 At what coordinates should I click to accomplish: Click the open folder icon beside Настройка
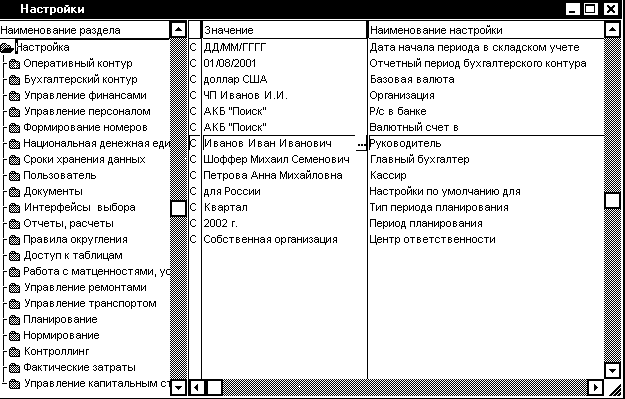(x=7, y=48)
